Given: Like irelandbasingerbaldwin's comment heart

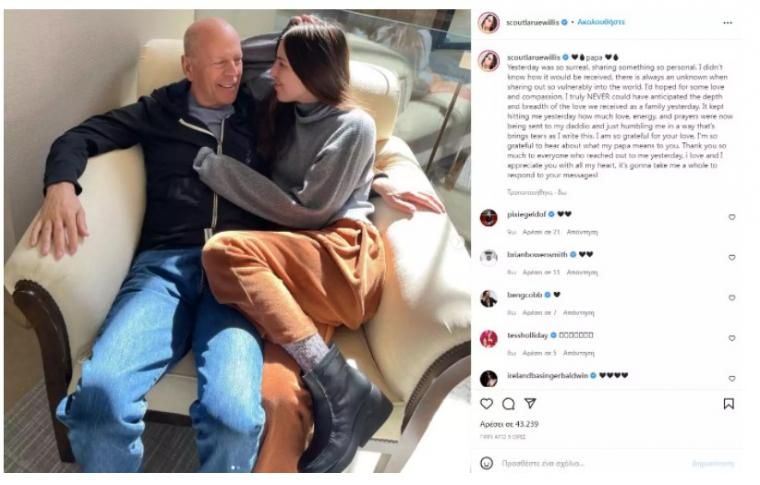Looking at the screenshot, I should pyautogui.click(x=732, y=378).
